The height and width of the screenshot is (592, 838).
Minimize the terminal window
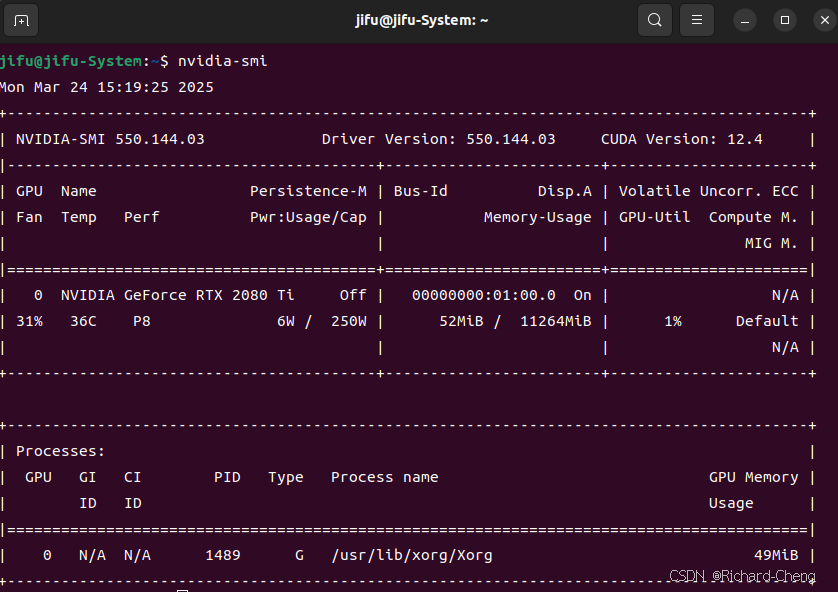745,19
